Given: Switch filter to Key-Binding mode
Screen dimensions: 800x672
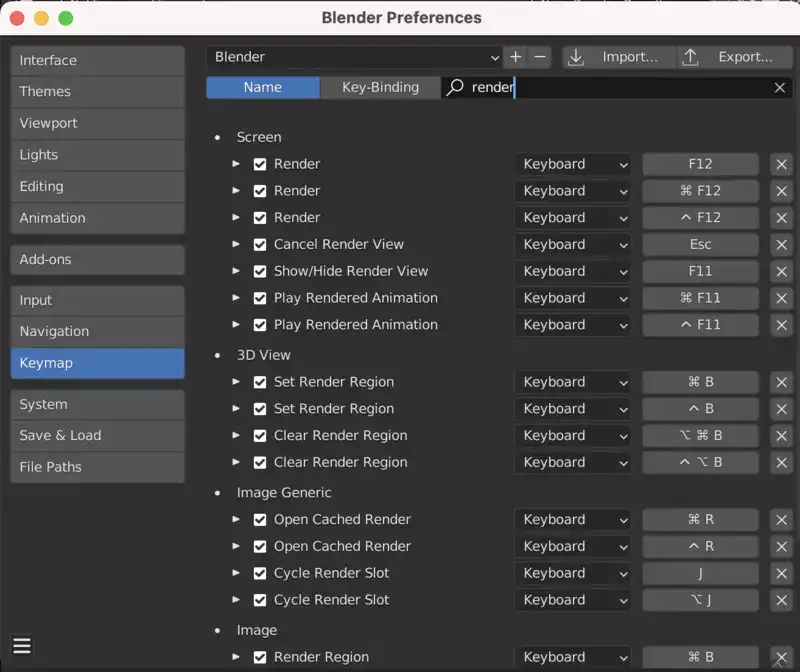Looking at the screenshot, I should pyautogui.click(x=380, y=87).
